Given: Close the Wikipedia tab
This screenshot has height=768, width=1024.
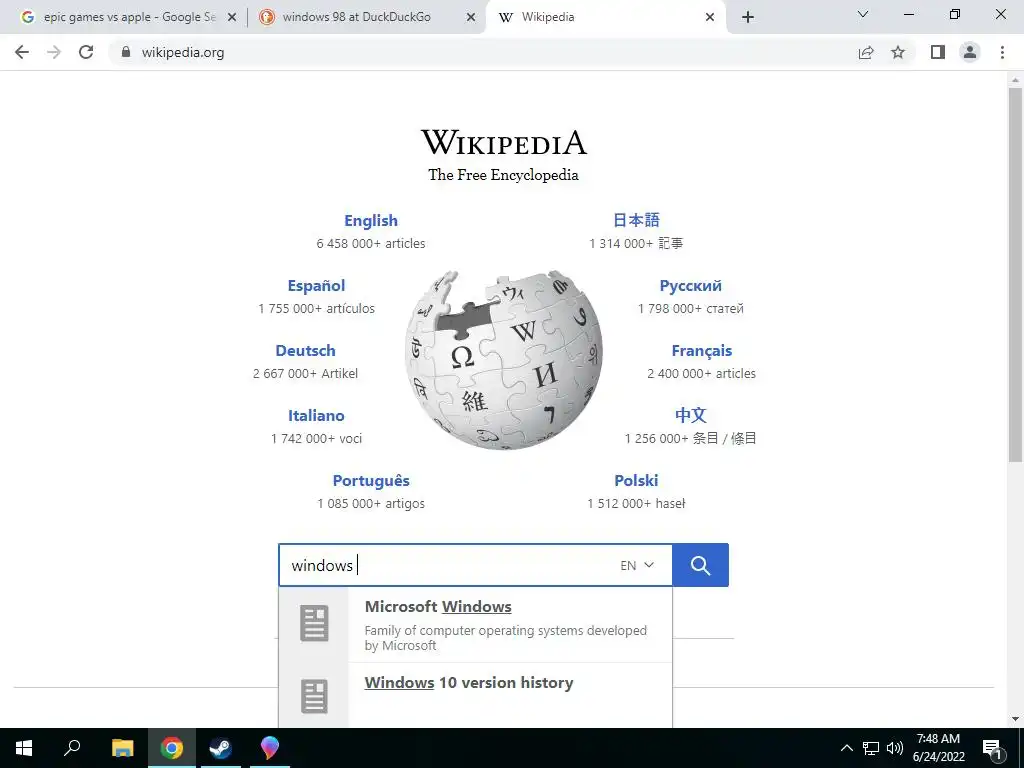Looking at the screenshot, I should (x=711, y=18).
